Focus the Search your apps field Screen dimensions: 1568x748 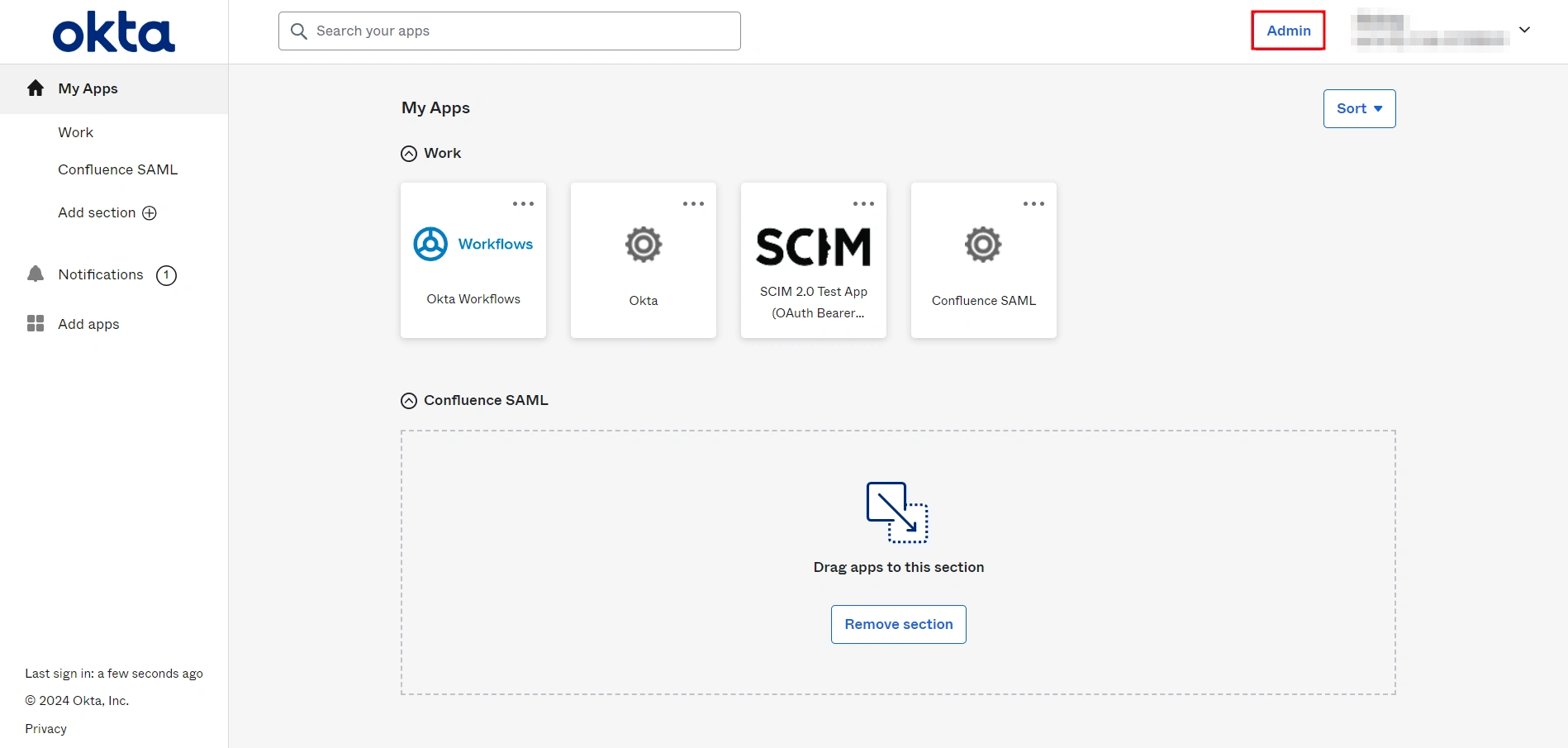(x=510, y=31)
